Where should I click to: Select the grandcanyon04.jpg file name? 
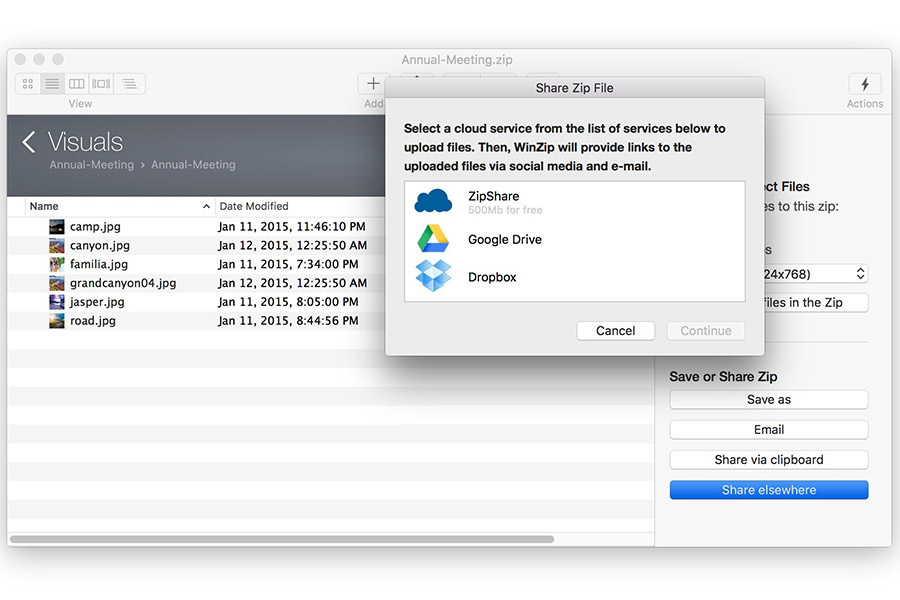[123, 283]
